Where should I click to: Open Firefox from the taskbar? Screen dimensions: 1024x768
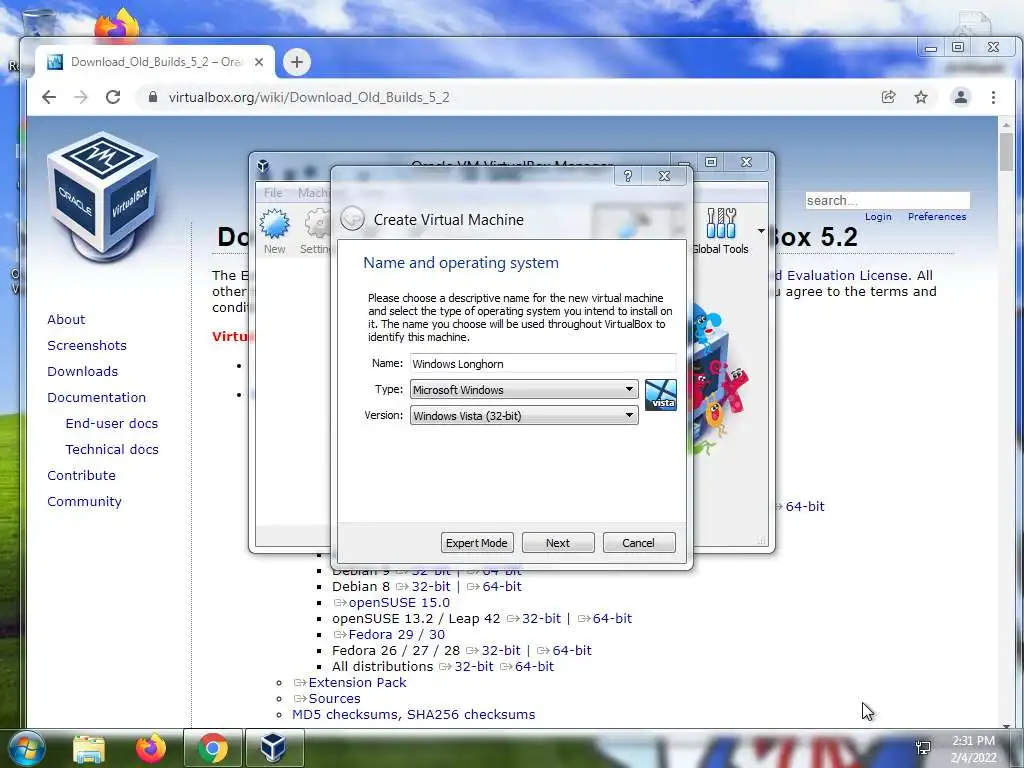150,748
